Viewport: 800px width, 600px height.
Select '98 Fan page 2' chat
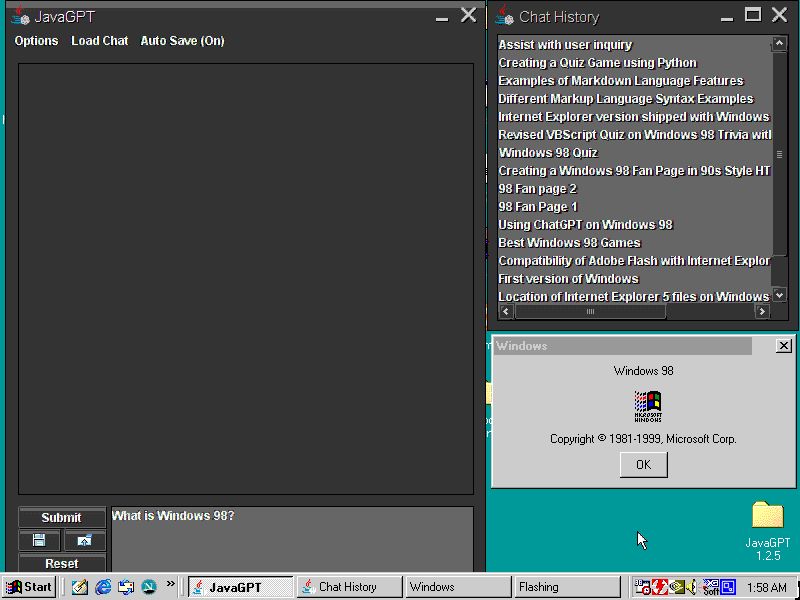pyautogui.click(x=635, y=189)
